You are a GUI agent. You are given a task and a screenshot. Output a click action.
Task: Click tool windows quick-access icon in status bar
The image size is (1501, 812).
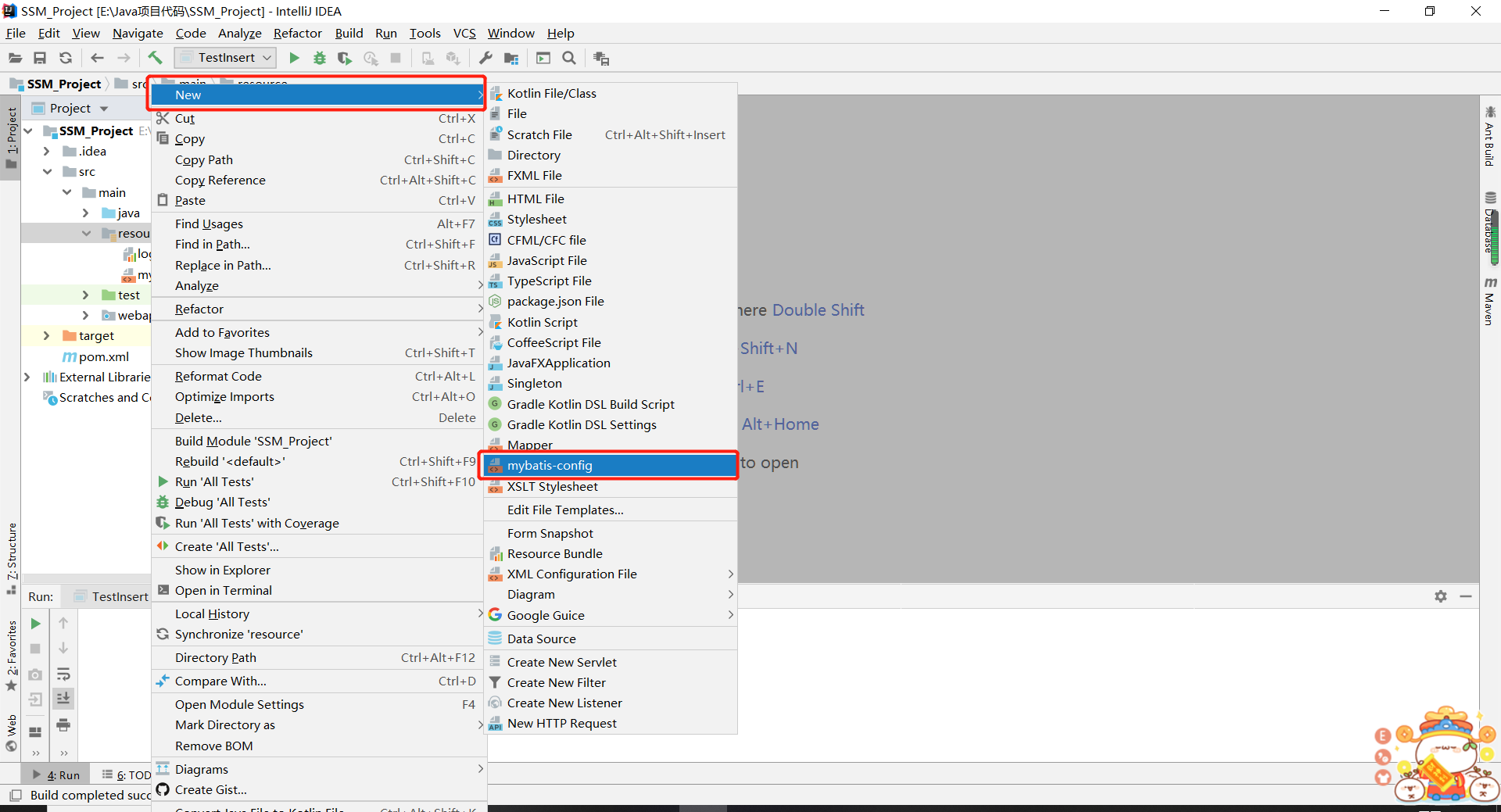click(x=15, y=795)
